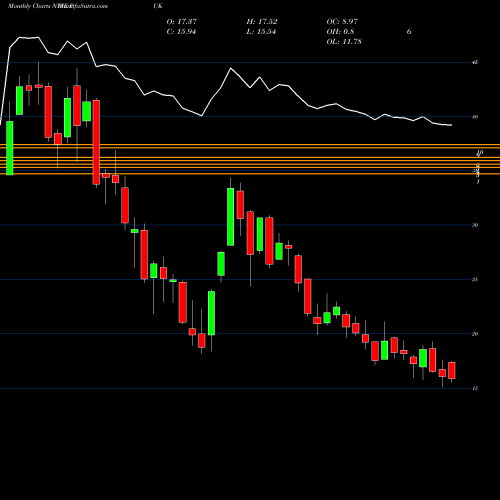Click the low value "L: 15.54"
Viewport: 500px width, 500px height.
click(x=261, y=32)
